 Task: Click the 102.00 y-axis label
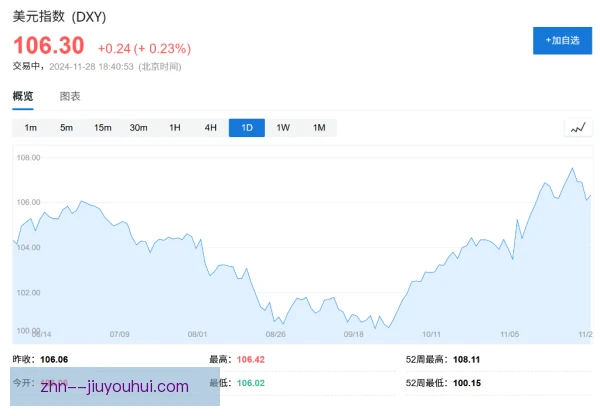[x=28, y=292]
